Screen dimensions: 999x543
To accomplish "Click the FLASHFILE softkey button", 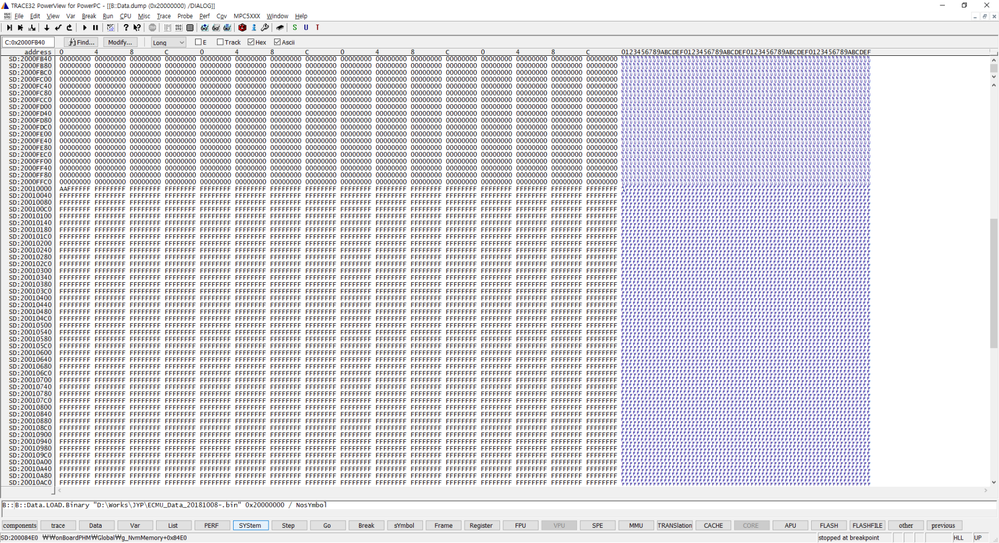I will [x=867, y=526].
